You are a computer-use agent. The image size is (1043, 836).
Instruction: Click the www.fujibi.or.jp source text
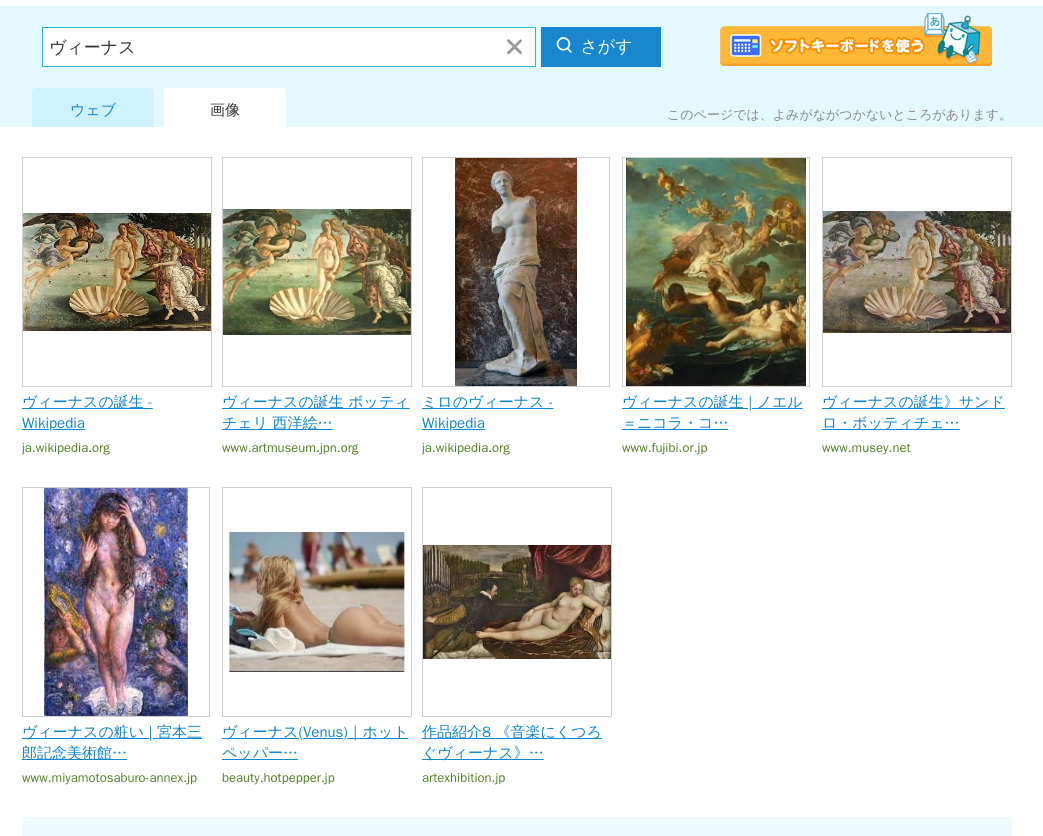pos(665,448)
